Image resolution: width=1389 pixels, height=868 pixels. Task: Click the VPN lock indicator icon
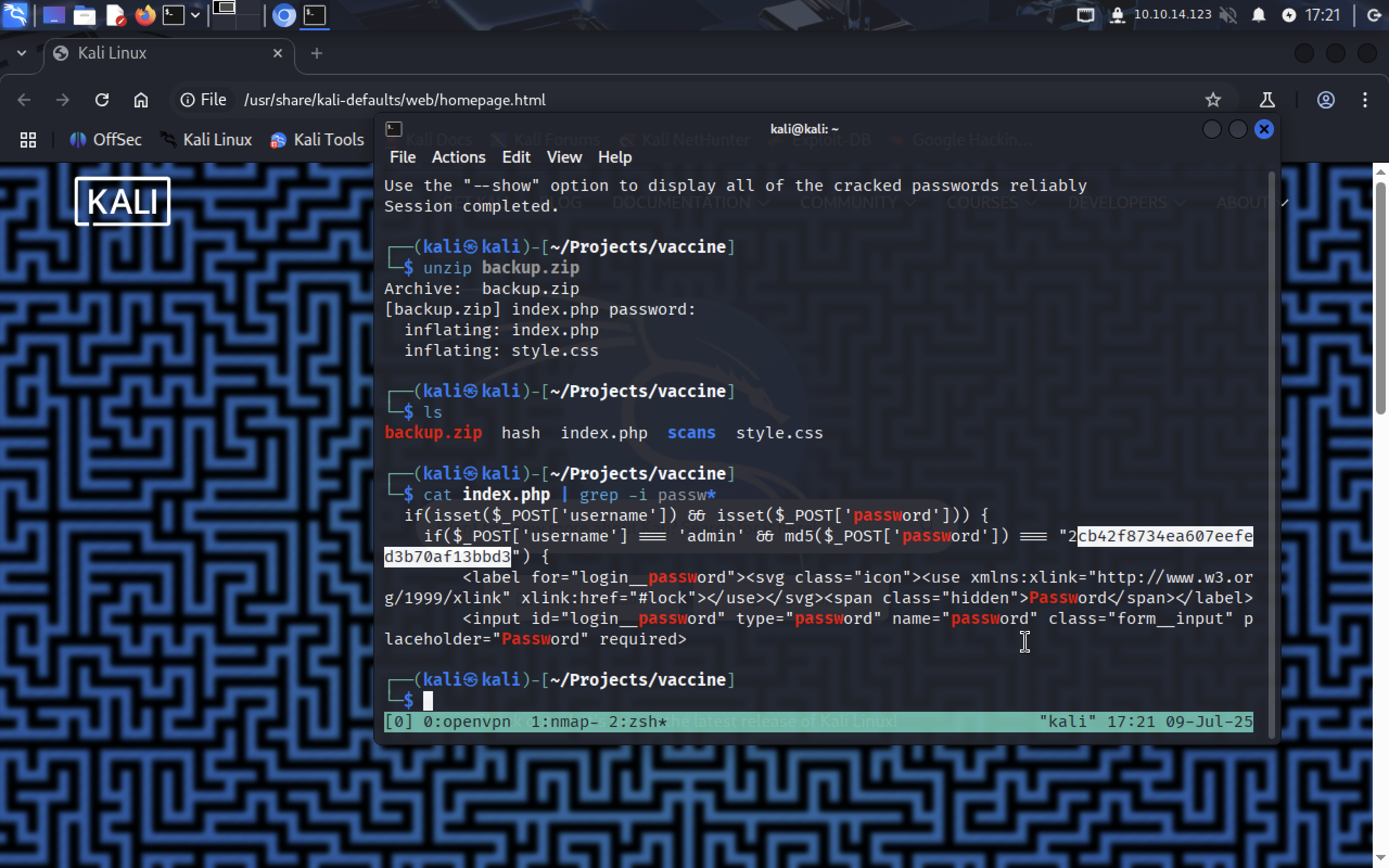(x=1117, y=15)
